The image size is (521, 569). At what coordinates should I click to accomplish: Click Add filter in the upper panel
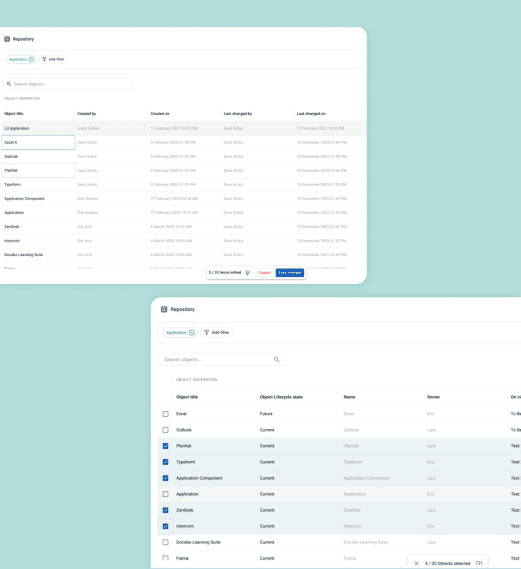[x=53, y=59]
